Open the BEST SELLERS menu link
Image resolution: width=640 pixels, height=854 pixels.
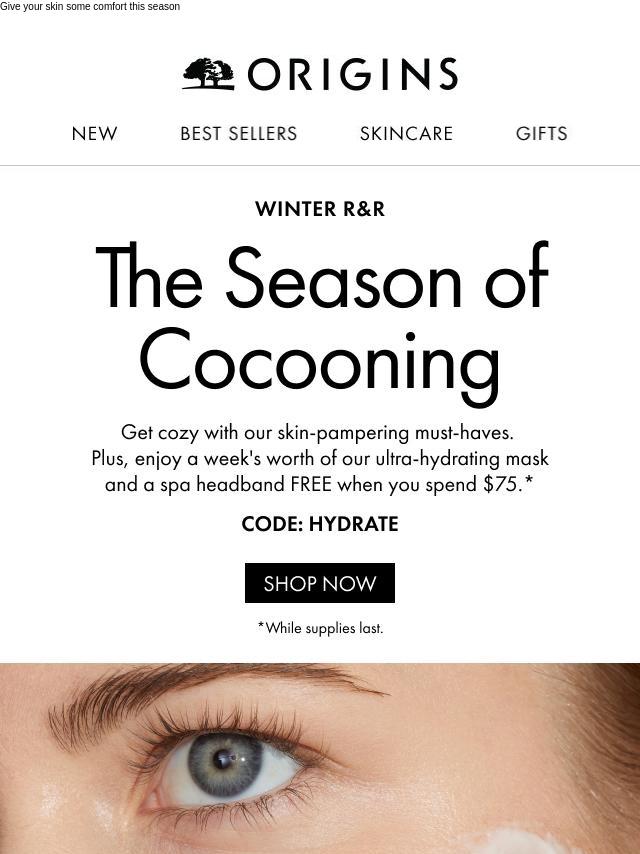(239, 133)
